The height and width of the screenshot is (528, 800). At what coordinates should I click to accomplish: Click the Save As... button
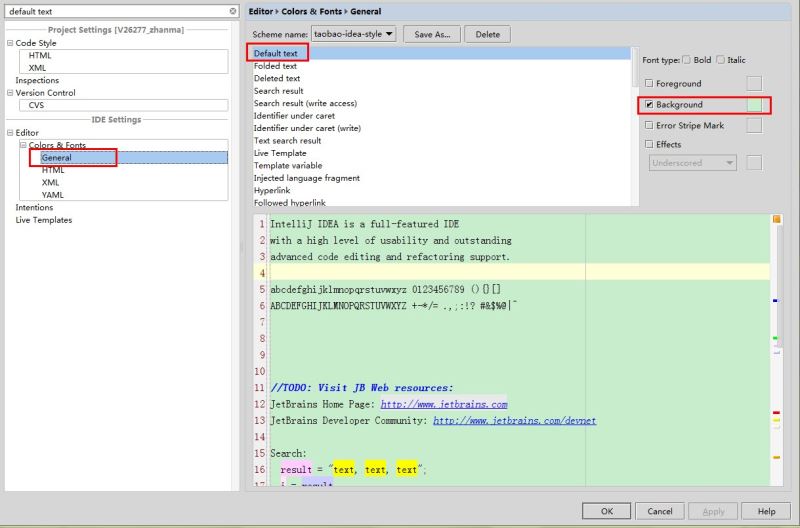[x=432, y=34]
